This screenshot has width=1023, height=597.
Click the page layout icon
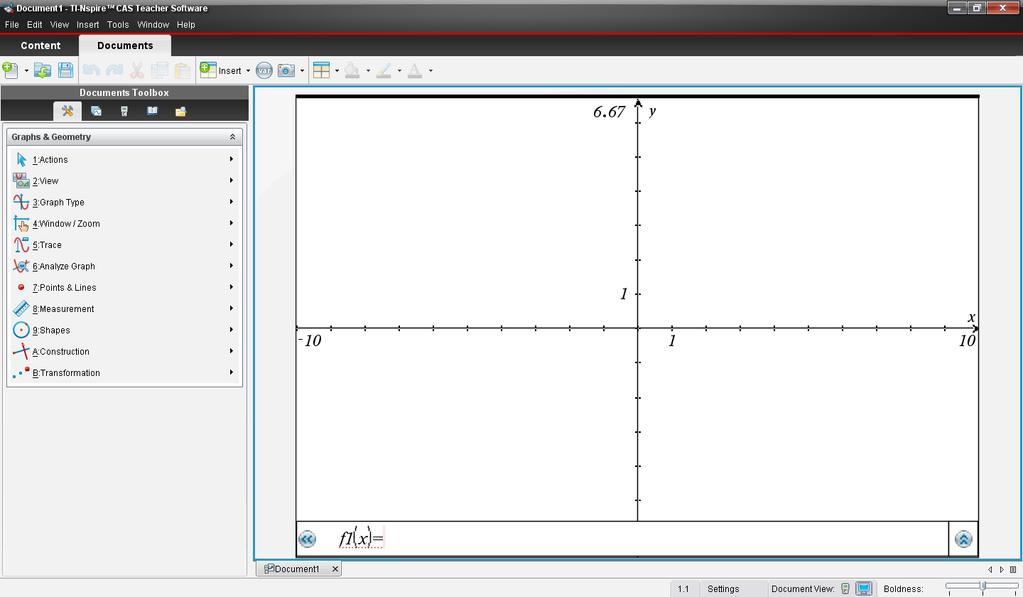[321, 70]
